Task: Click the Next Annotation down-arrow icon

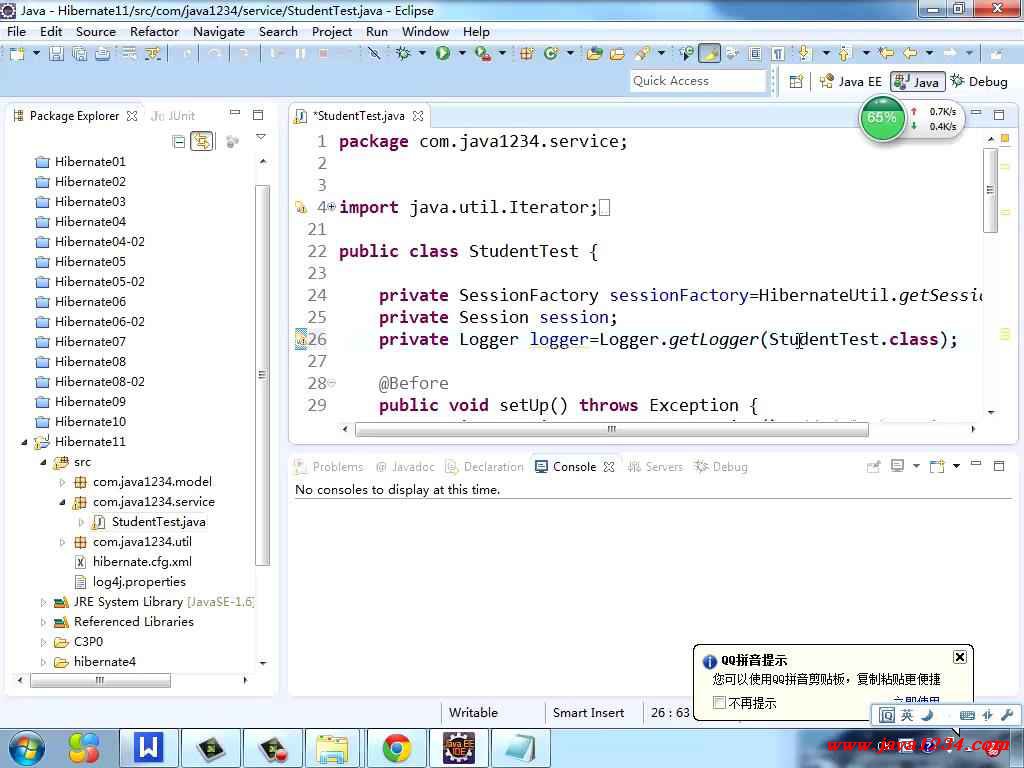Action: coord(804,54)
